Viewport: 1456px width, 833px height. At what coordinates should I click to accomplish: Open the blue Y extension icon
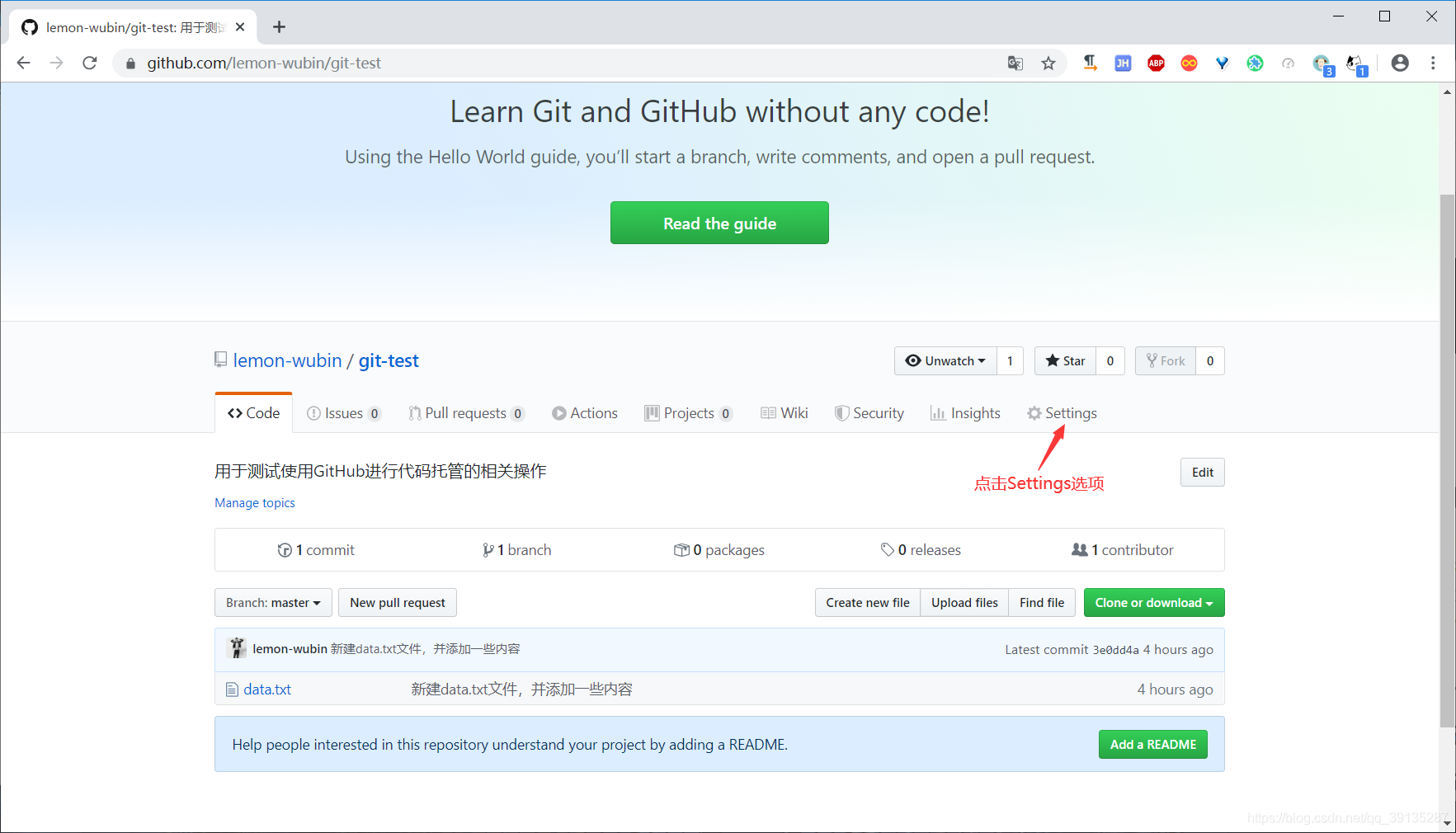1222,64
